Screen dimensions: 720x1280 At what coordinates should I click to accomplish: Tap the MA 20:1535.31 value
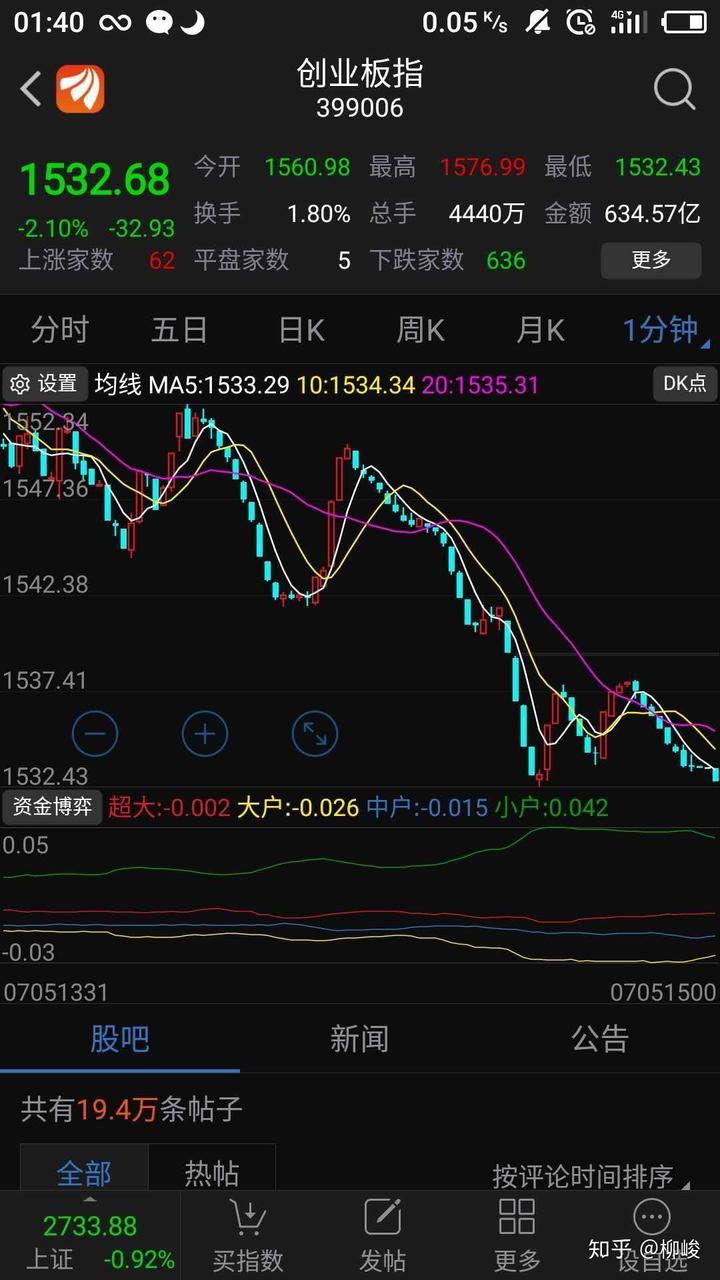(480, 384)
